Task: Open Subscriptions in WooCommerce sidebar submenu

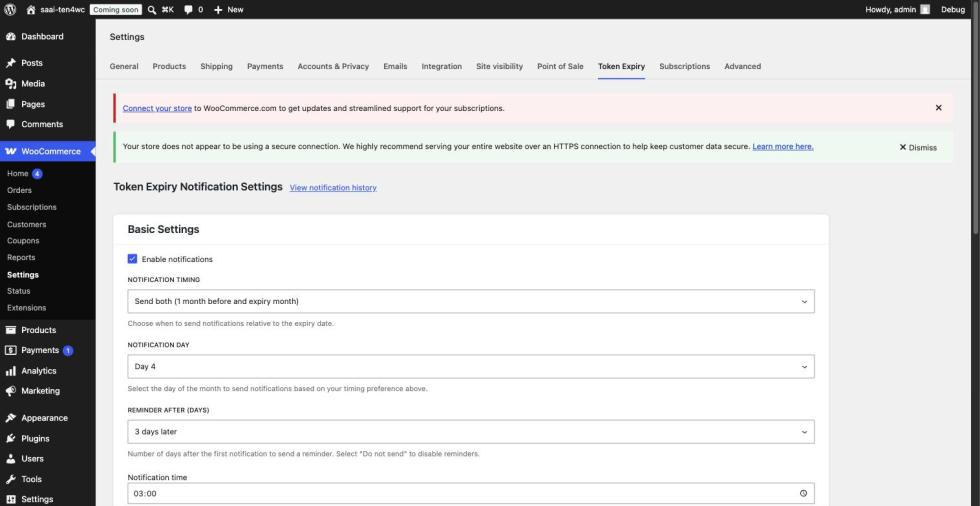Action: 32,207
